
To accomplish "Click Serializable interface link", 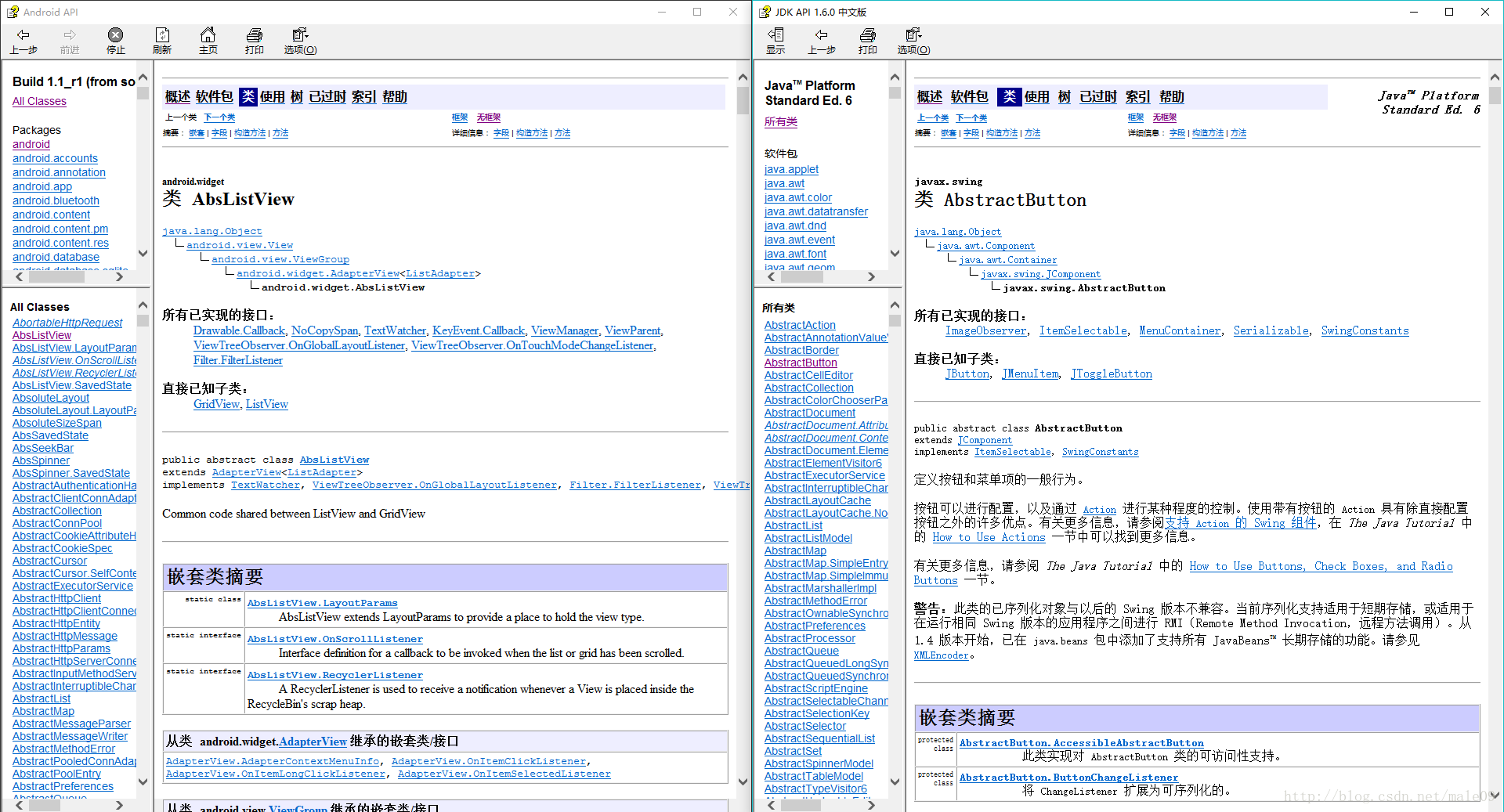I will pyautogui.click(x=1271, y=331).
